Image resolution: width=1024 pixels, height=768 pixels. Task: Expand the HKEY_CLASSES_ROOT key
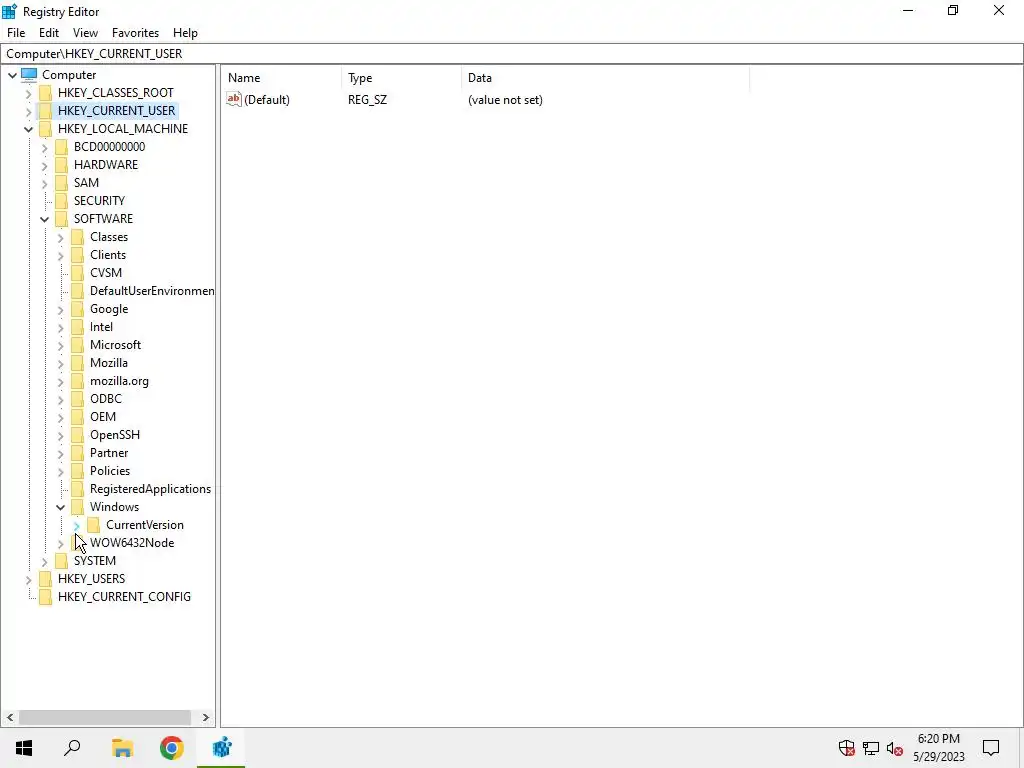(x=28, y=93)
